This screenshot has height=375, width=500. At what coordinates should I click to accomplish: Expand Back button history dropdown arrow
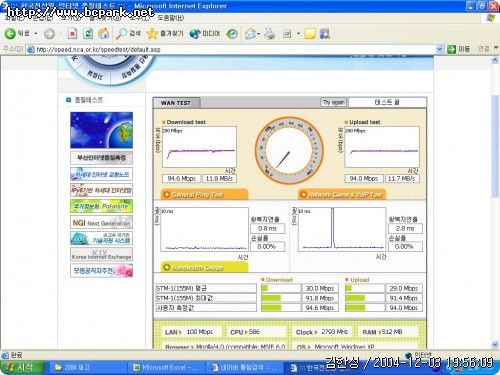36,34
